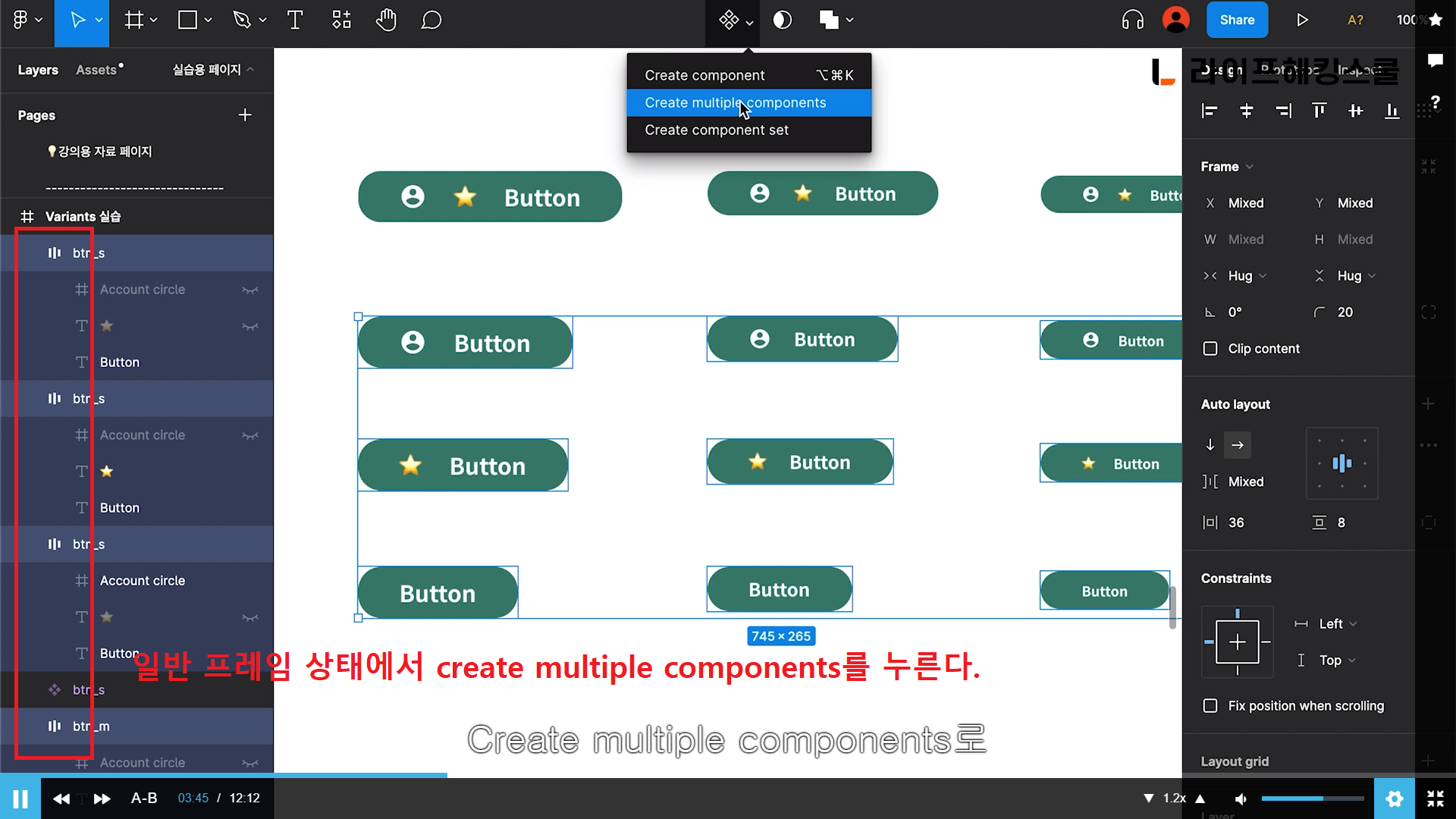The image size is (1456, 819).
Task: Click the Align top icon
Action: [x=1319, y=111]
